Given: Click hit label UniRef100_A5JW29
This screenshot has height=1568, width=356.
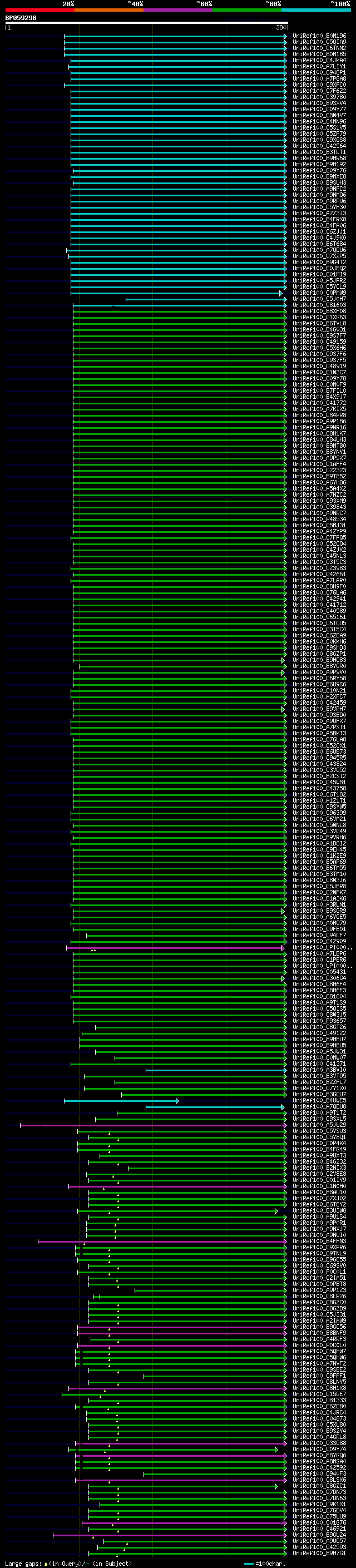Looking at the screenshot, I should 319,1125.
